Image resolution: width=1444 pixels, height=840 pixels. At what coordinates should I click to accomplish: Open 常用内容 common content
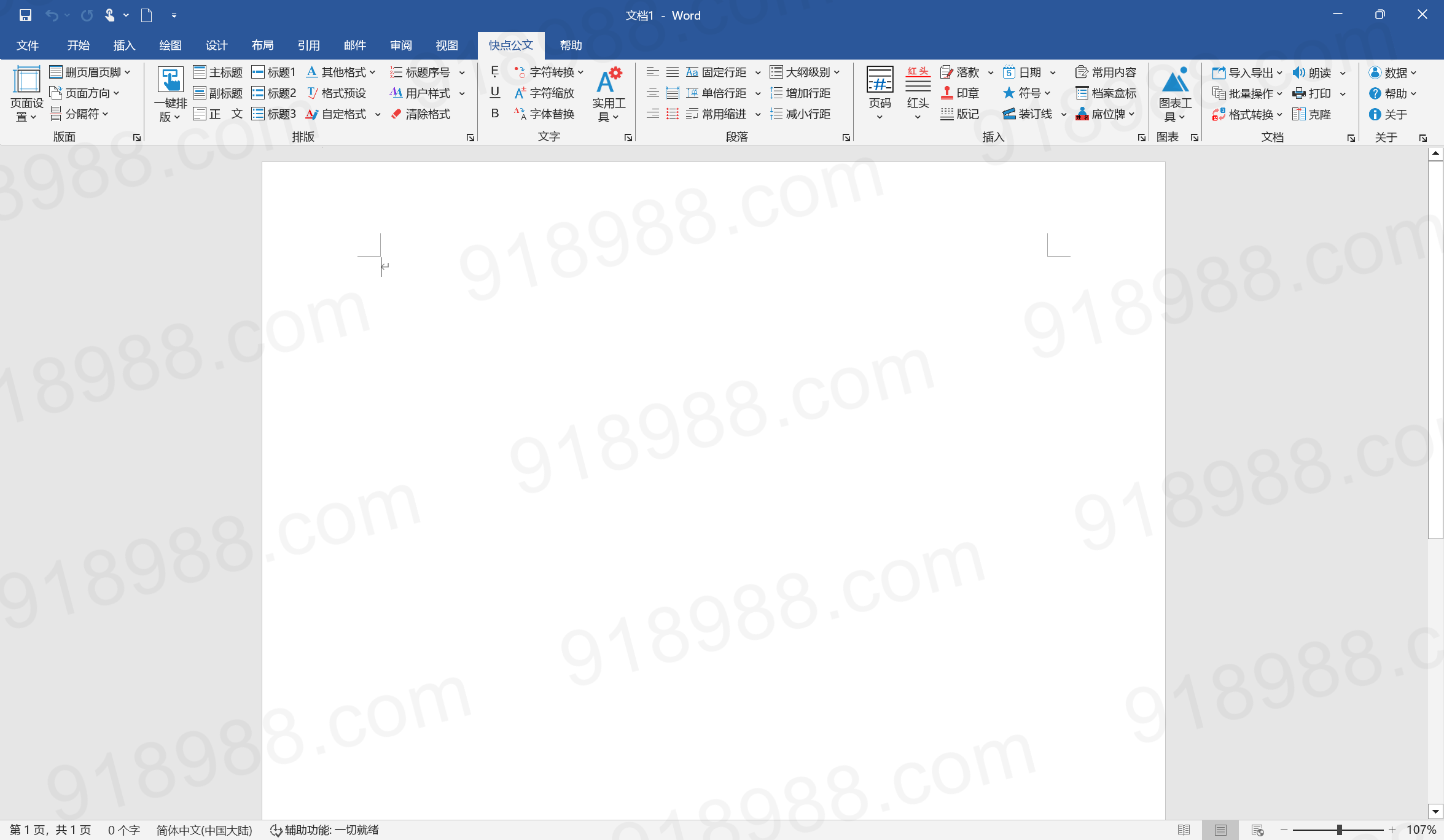(1106, 72)
